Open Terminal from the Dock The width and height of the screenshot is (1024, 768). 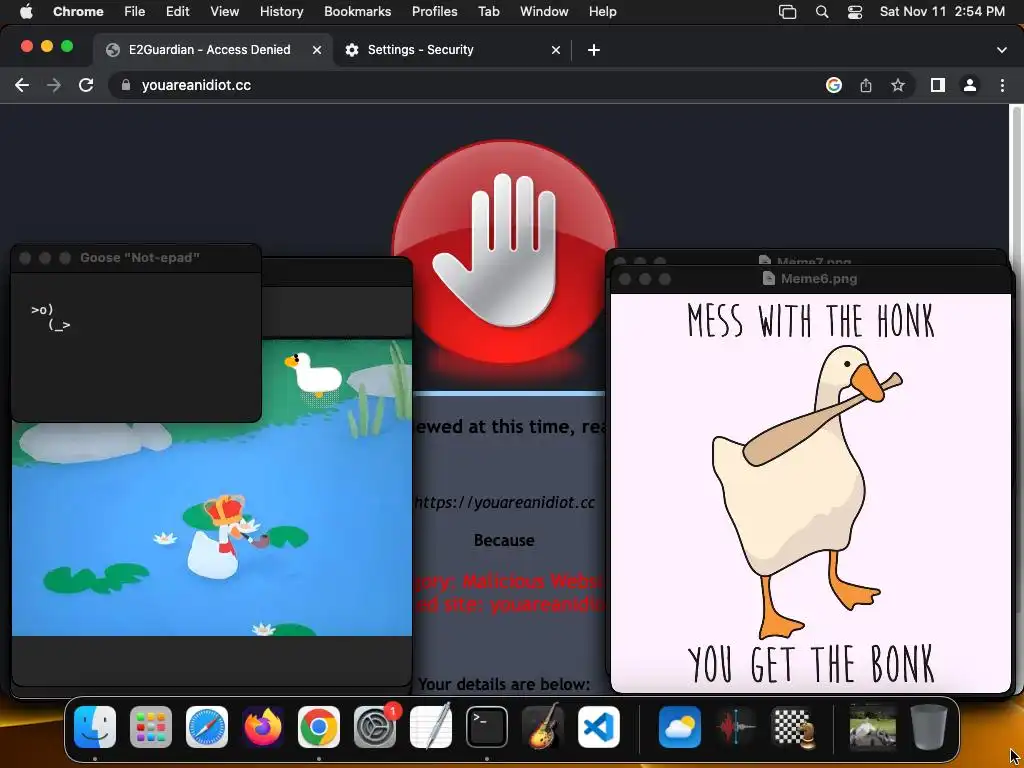coord(487,727)
